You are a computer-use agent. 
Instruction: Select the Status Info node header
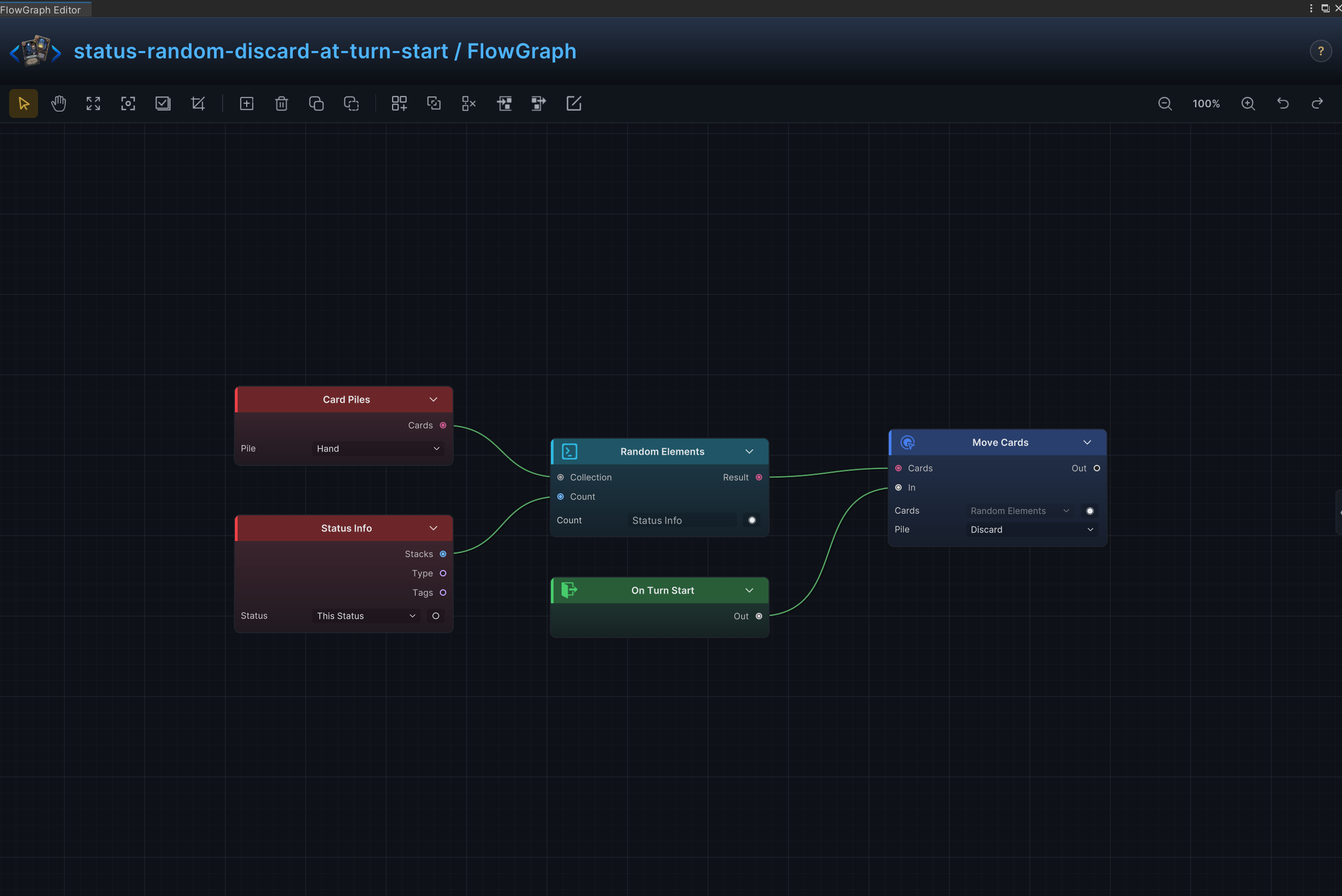(344, 528)
